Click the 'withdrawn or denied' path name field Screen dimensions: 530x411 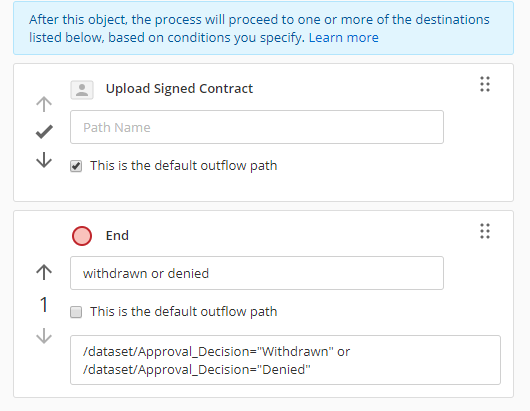tap(257, 273)
